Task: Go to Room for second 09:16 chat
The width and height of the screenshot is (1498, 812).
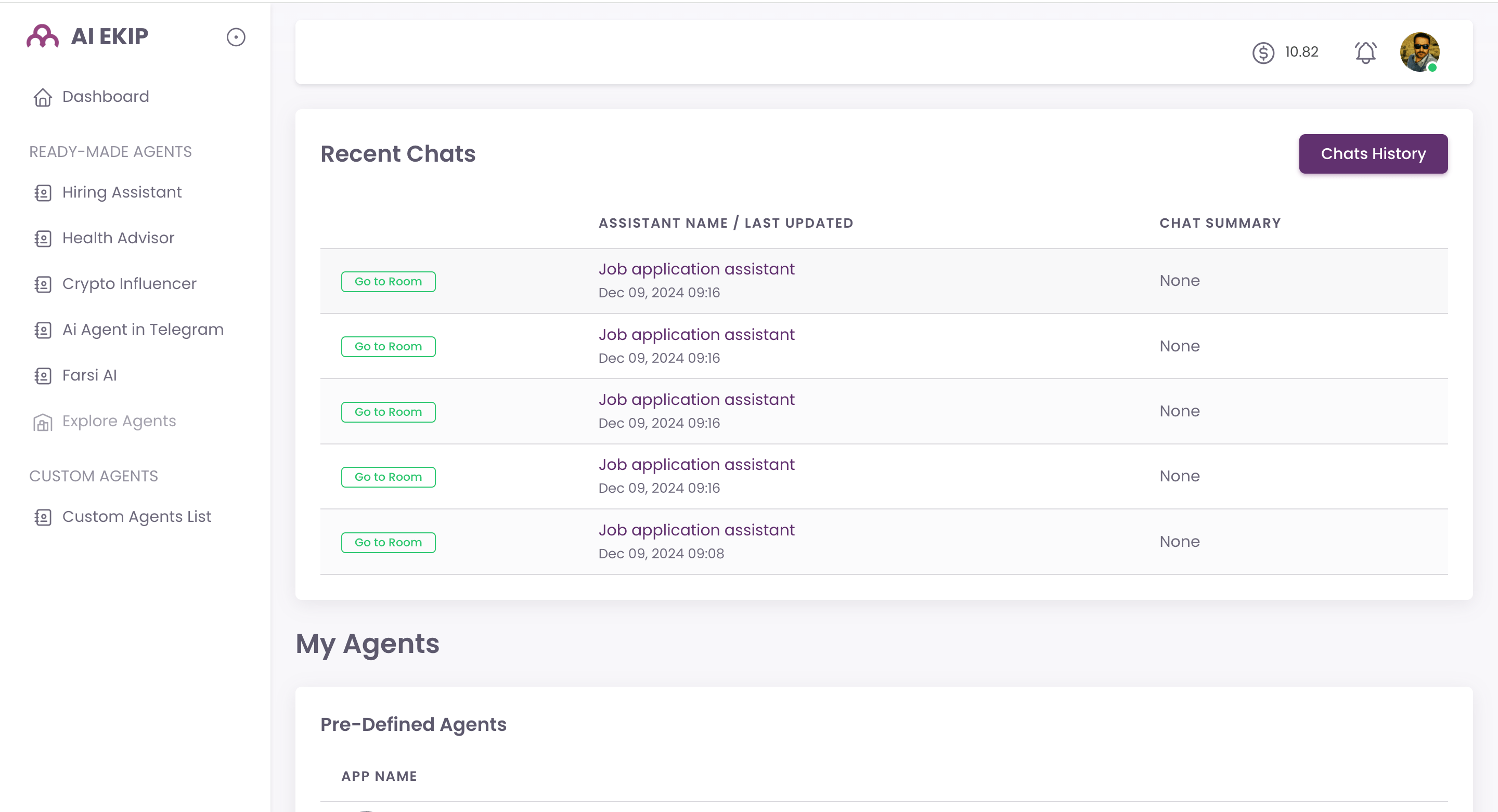Action: pos(388,346)
